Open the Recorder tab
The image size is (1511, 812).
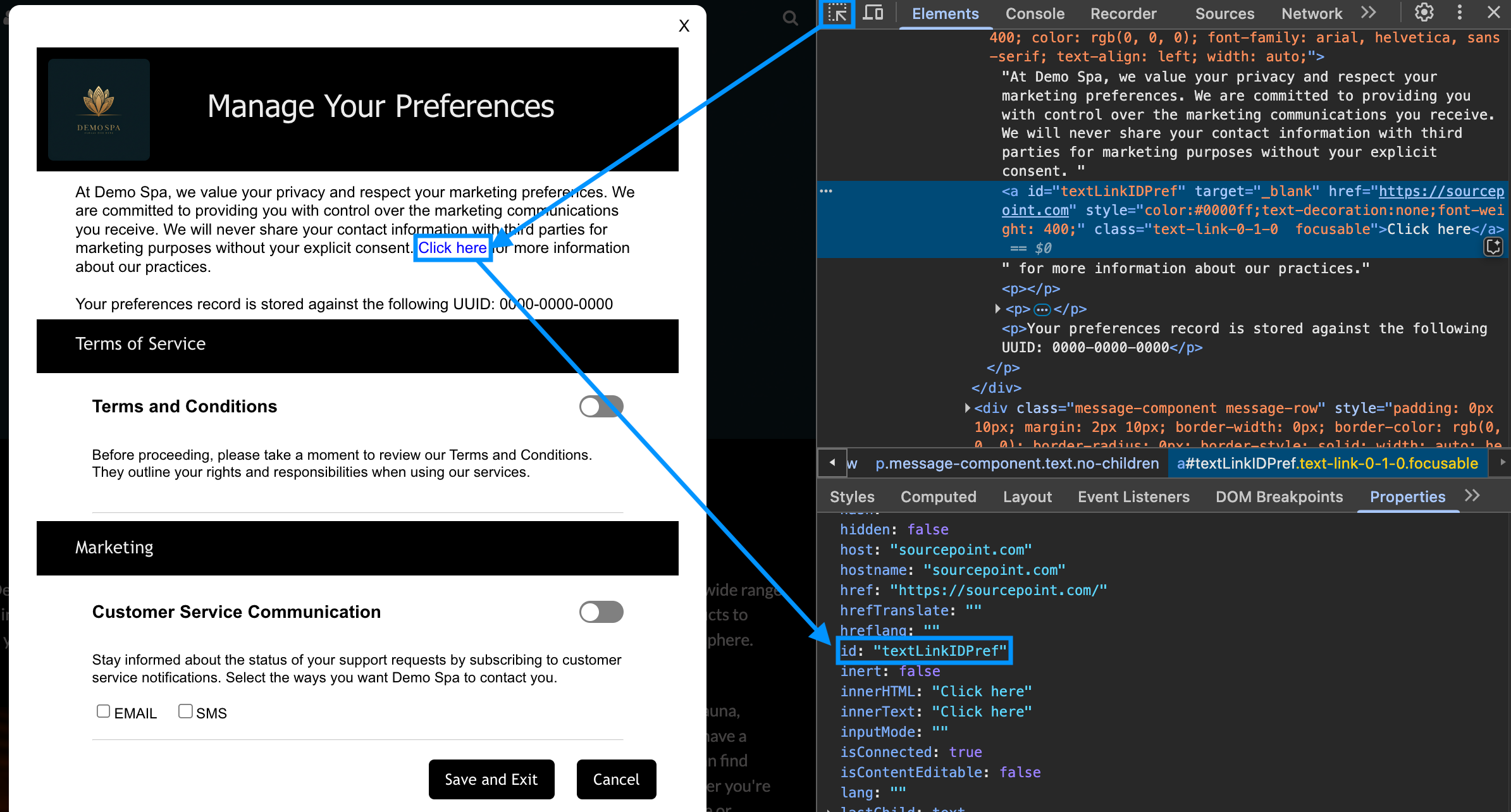1123,13
